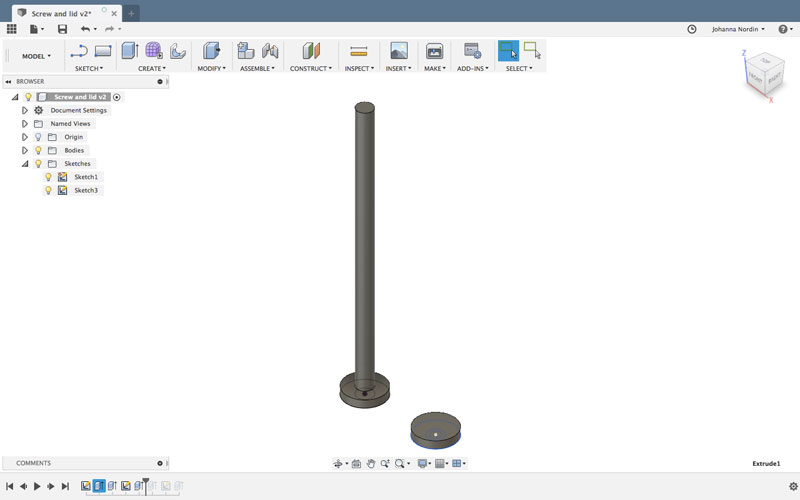The width and height of the screenshot is (800, 500).
Task: Select the first sketch feature in timeline
Action: pos(86,486)
